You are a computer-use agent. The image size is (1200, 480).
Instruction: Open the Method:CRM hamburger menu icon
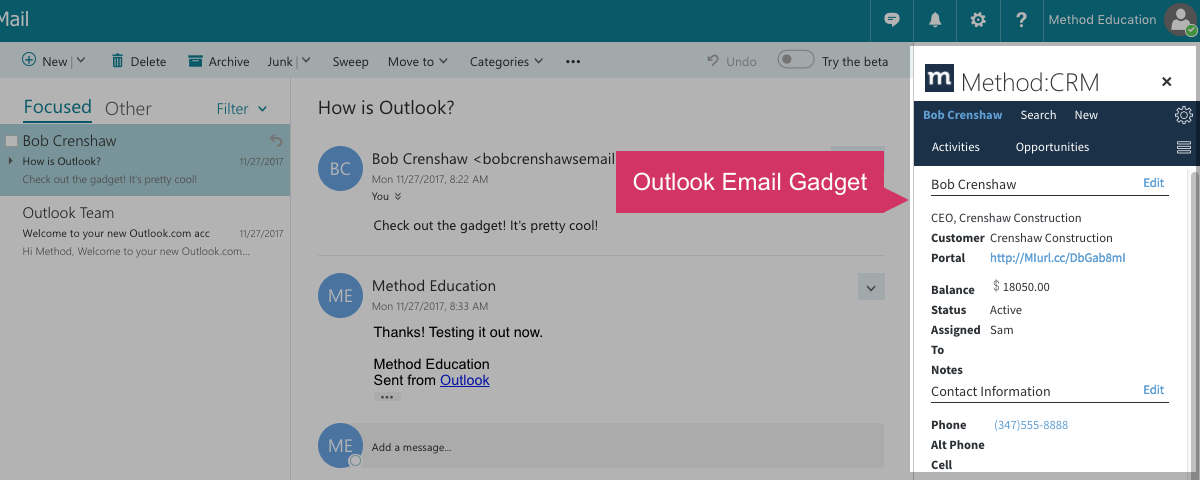1184,147
